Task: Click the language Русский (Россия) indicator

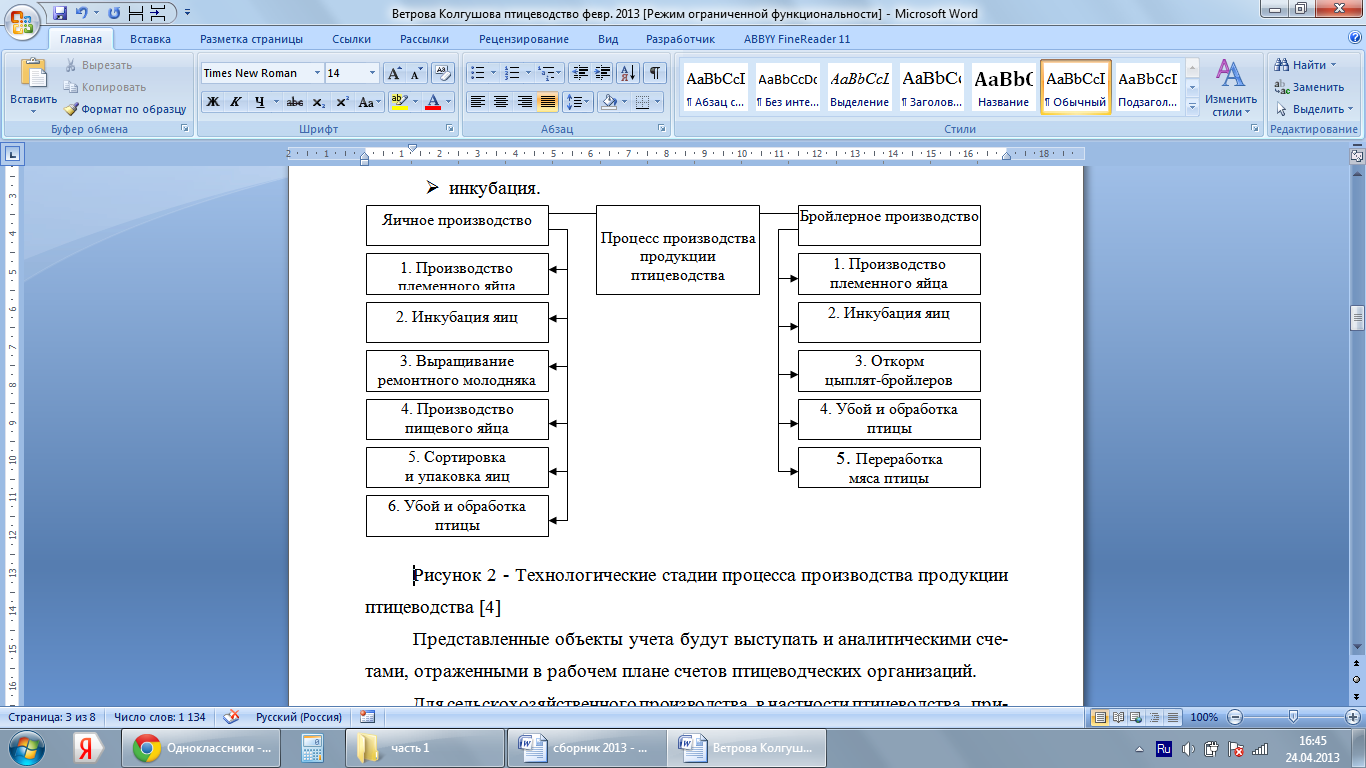Action: [x=299, y=717]
